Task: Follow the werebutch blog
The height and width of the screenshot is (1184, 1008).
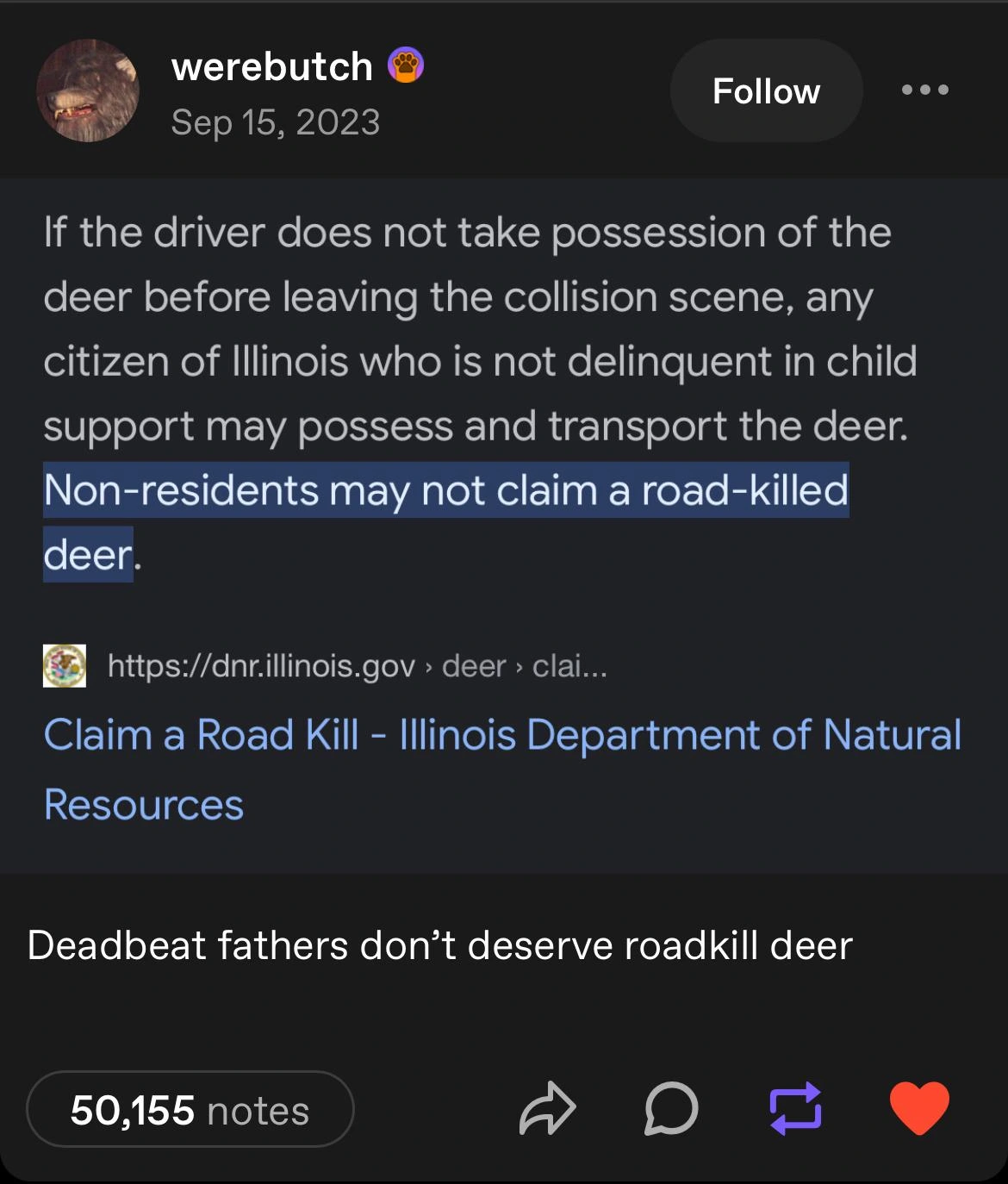Action: (x=766, y=90)
